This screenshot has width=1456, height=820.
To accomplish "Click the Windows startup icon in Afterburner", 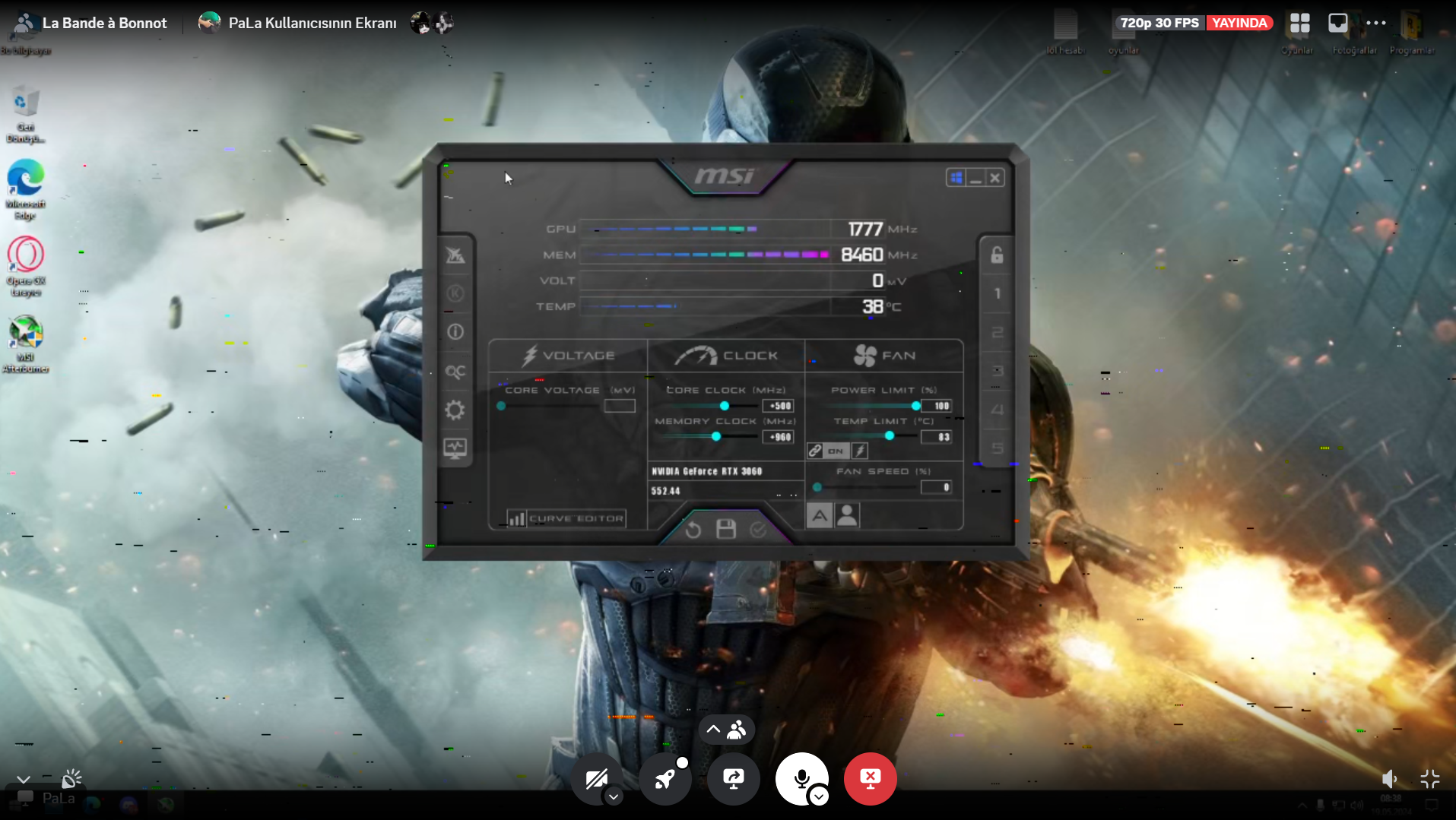I will 956,178.
